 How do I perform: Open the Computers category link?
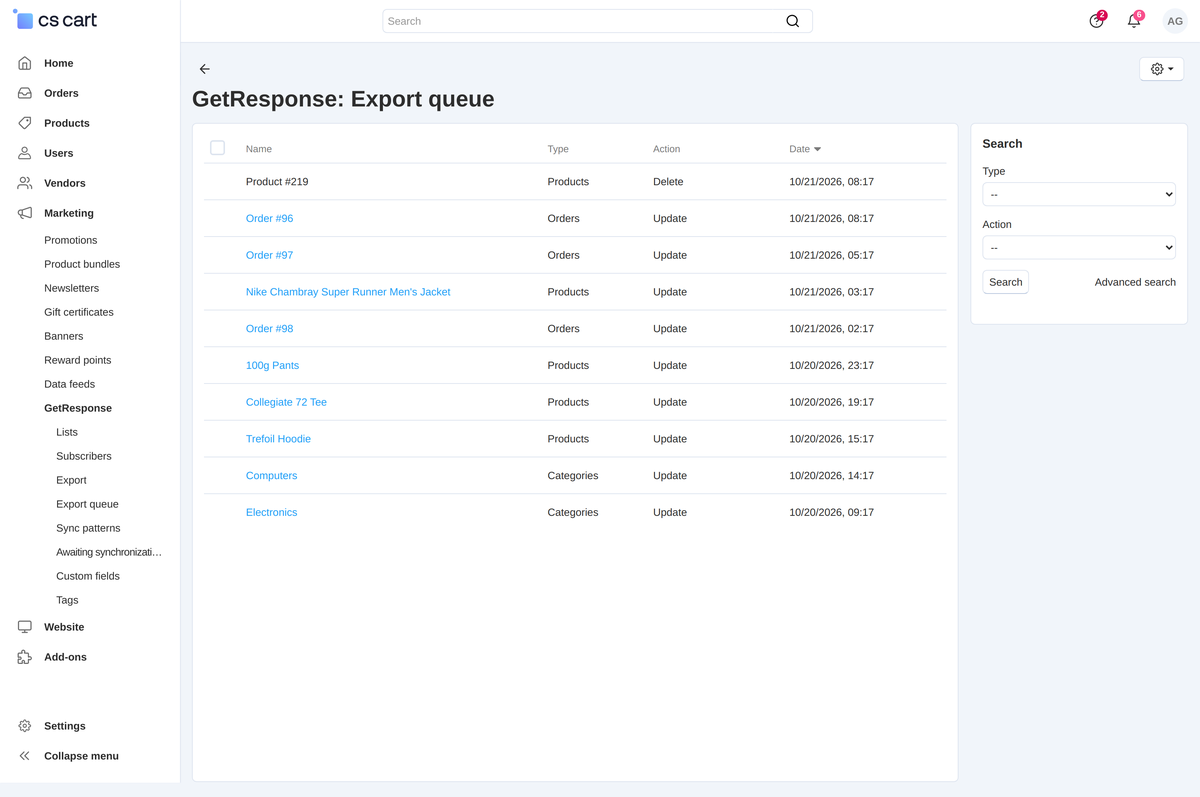click(271, 475)
